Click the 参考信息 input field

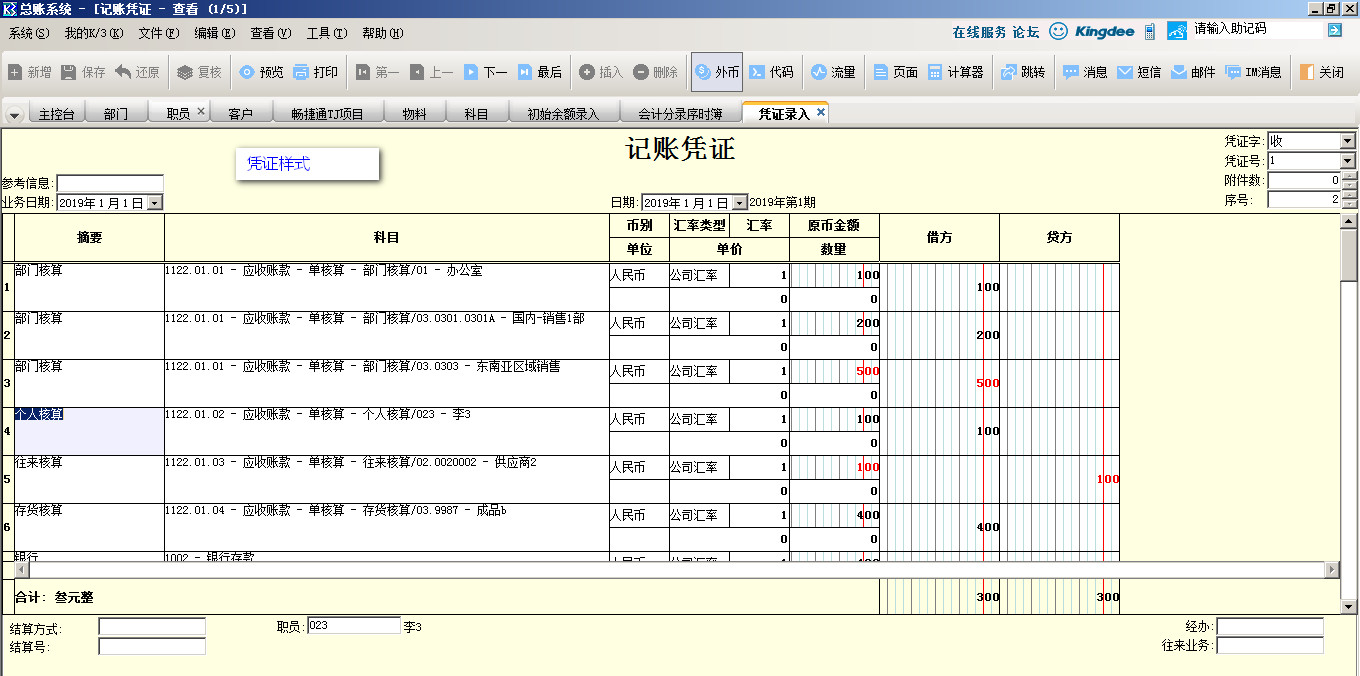[110, 184]
